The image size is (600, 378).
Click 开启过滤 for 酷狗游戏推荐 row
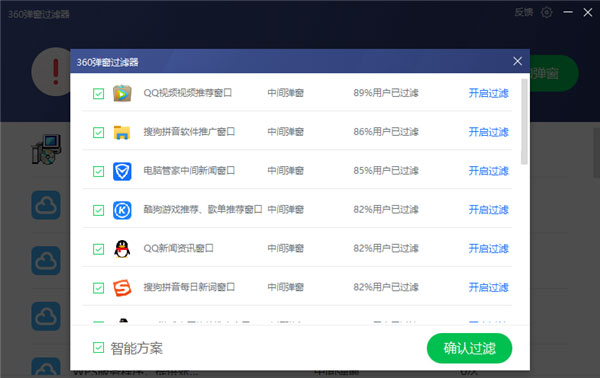pyautogui.click(x=489, y=210)
